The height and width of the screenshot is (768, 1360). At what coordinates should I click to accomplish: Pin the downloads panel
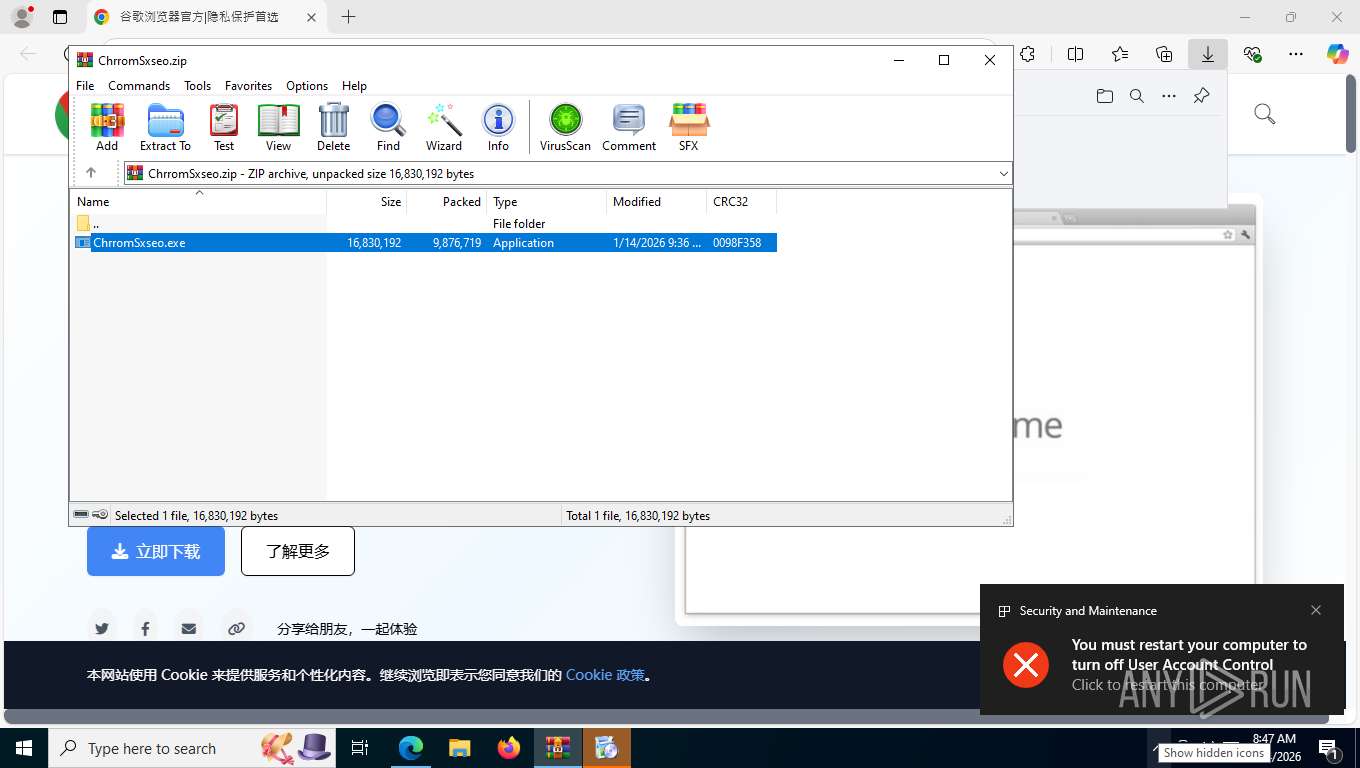[1201, 96]
